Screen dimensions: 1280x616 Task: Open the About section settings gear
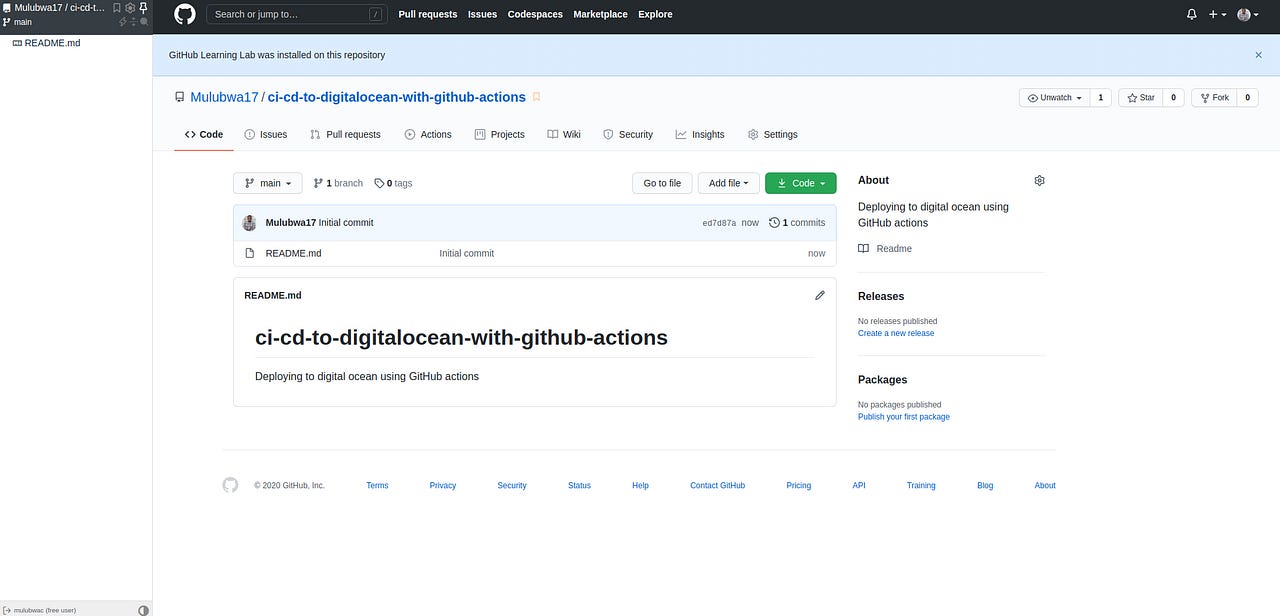pos(1039,180)
